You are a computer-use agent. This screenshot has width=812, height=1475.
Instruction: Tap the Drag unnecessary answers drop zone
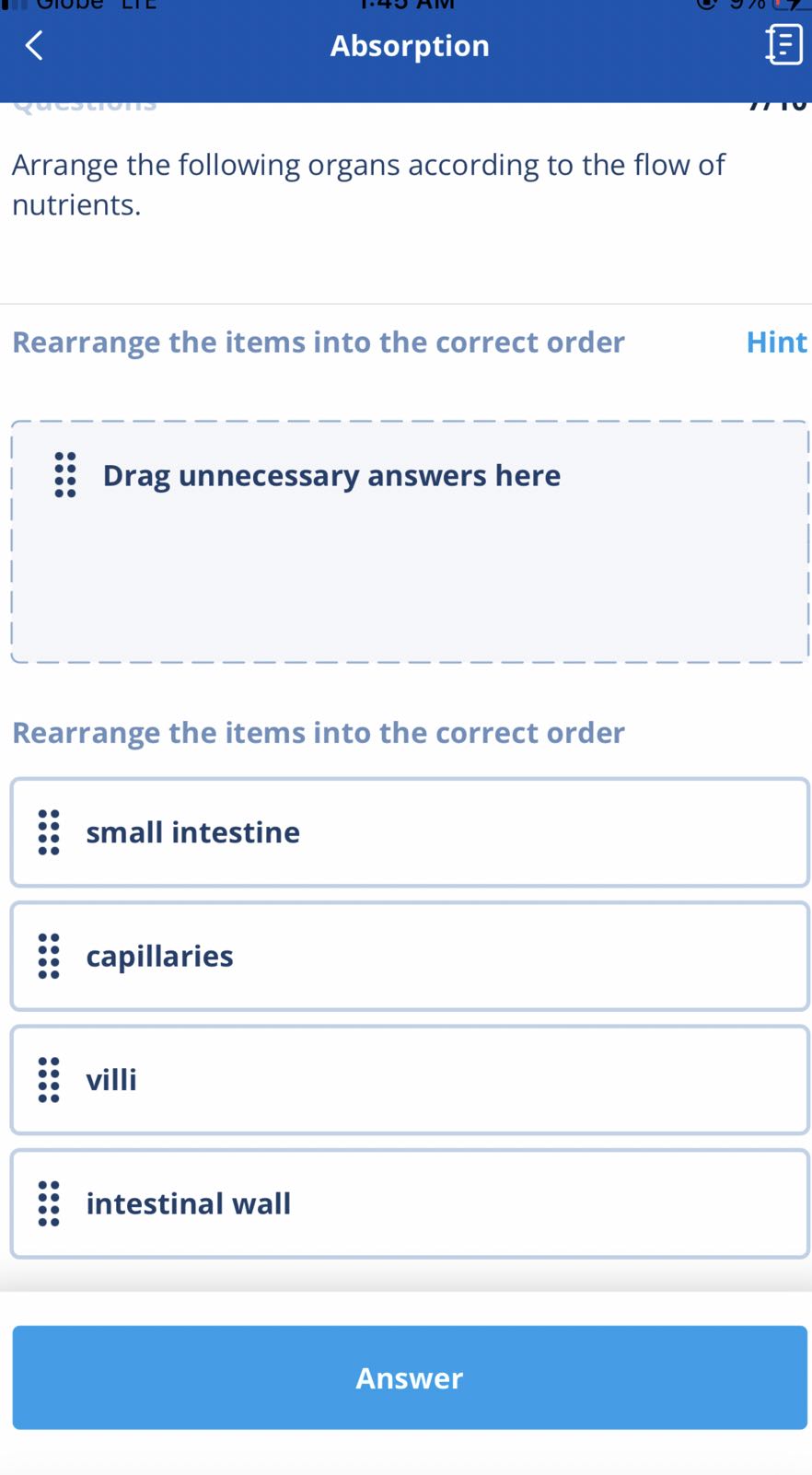click(410, 571)
